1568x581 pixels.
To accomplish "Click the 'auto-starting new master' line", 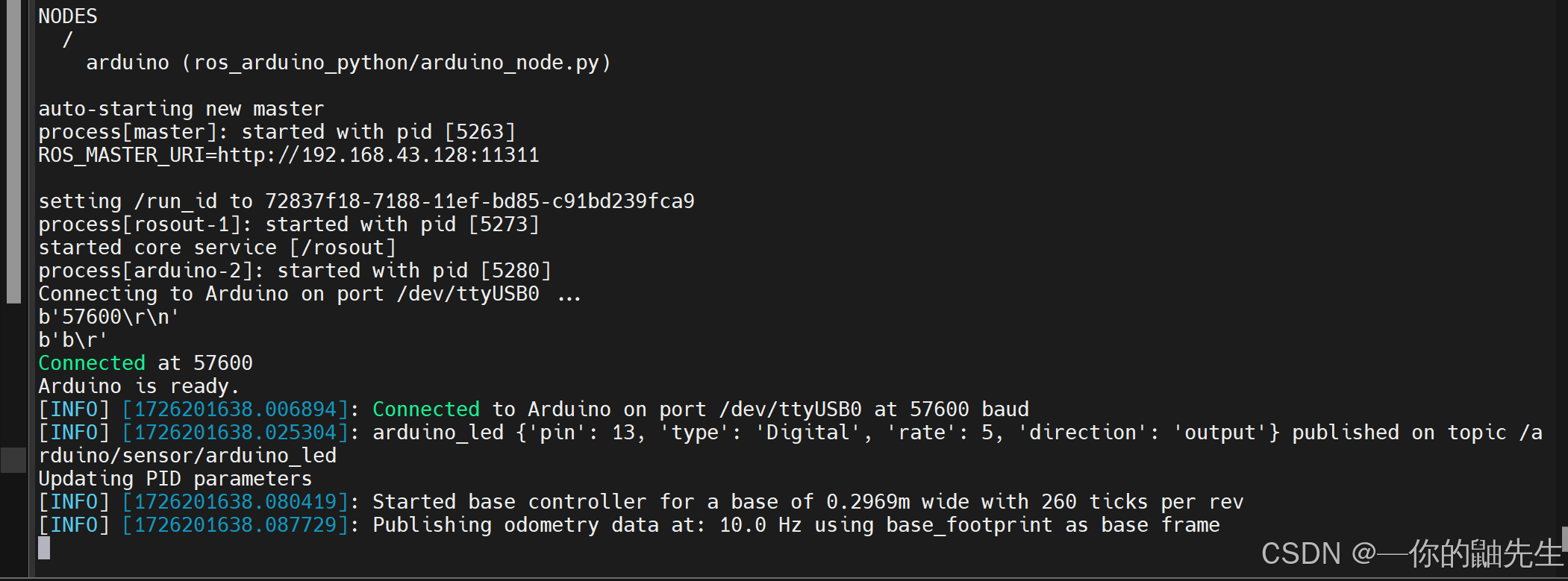I will tap(181, 109).
